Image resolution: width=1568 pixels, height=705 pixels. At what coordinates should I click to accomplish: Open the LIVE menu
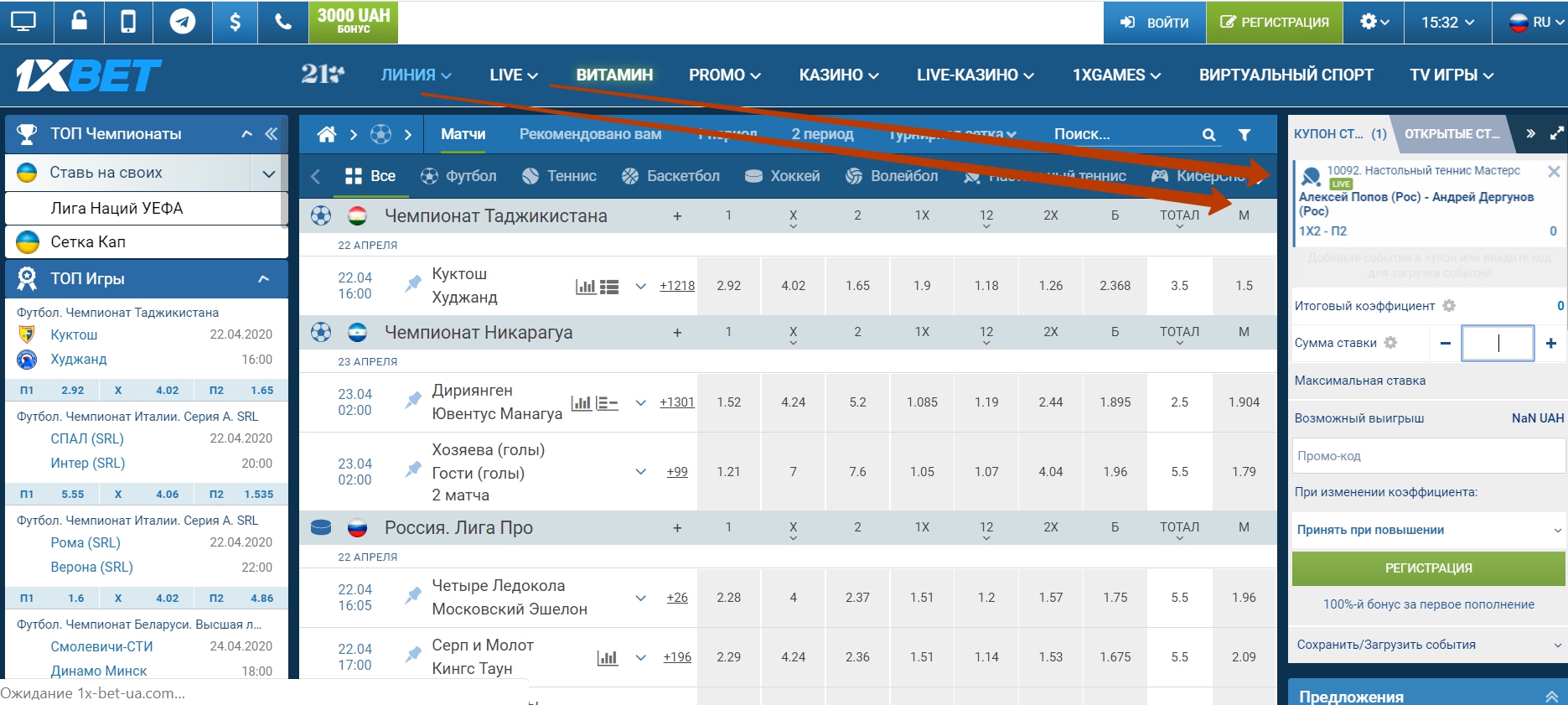tap(514, 75)
